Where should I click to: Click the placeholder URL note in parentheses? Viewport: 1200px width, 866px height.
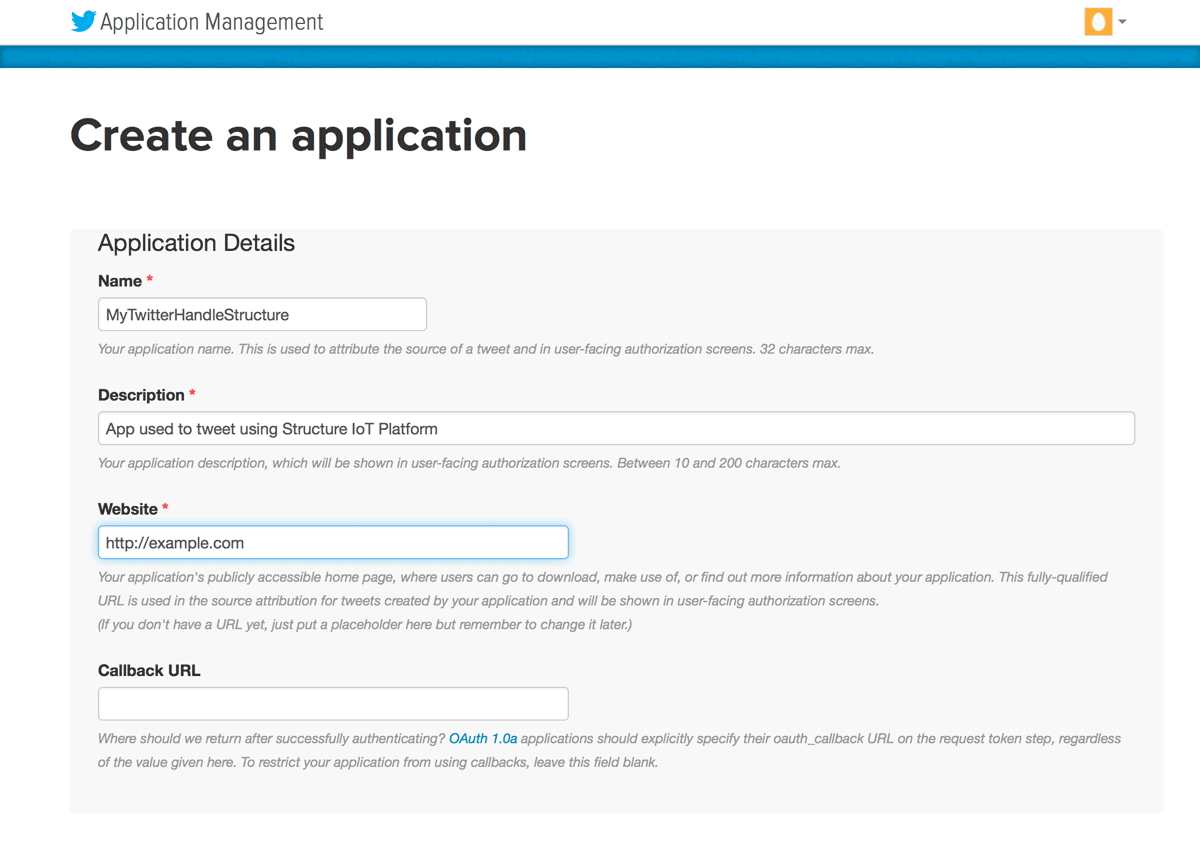point(365,625)
